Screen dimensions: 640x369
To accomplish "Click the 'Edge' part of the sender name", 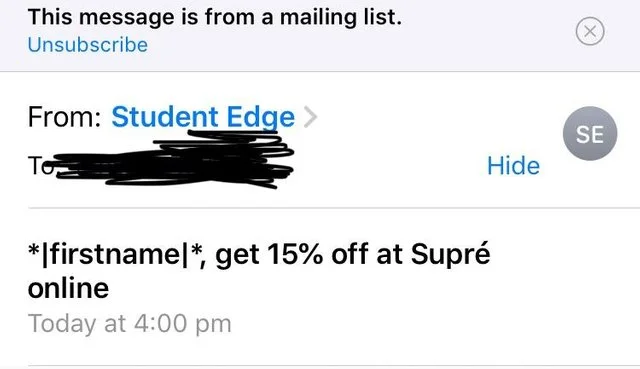I will tap(260, 118).
